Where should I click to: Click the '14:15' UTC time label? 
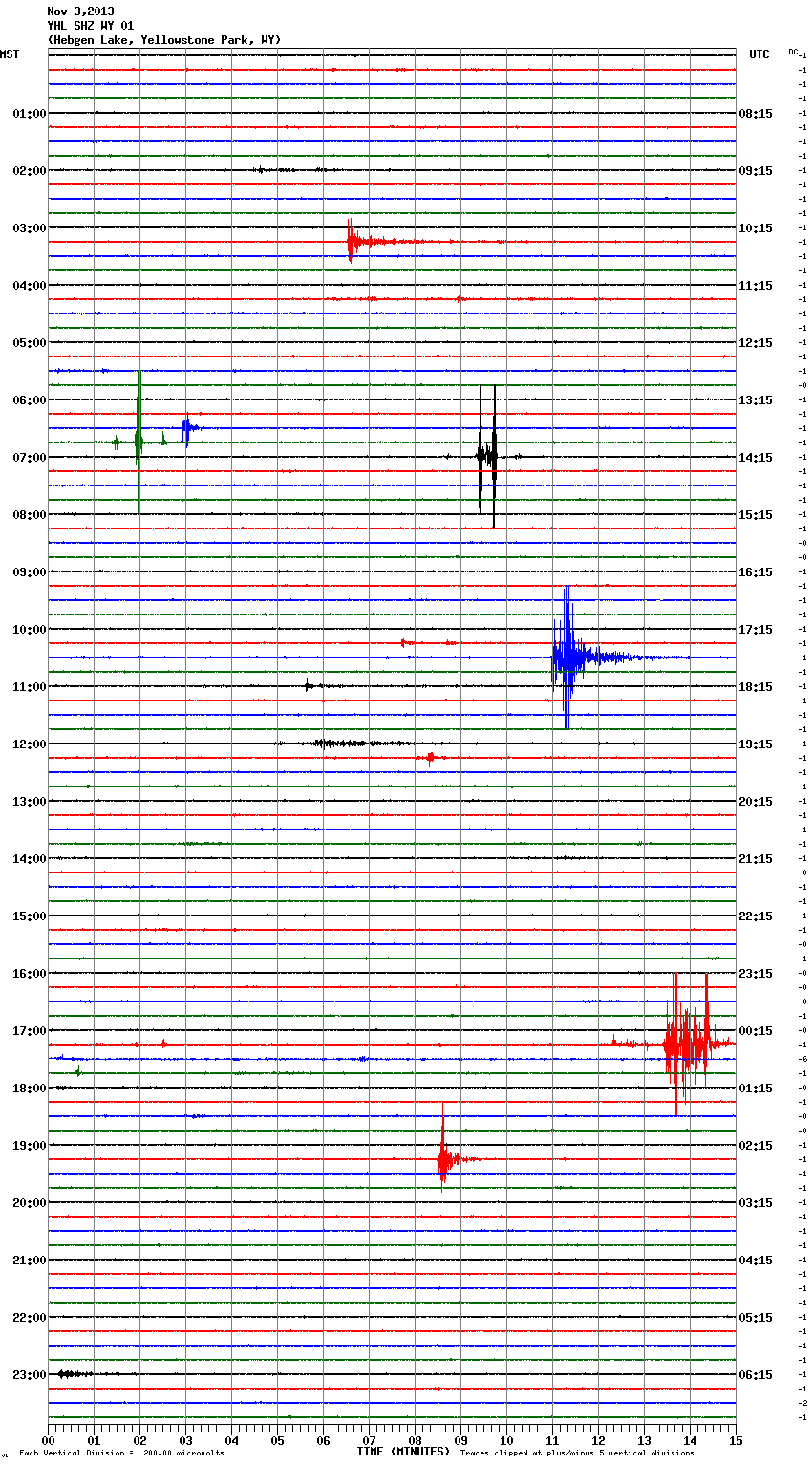pyautogui.click(x=756, y=458)
